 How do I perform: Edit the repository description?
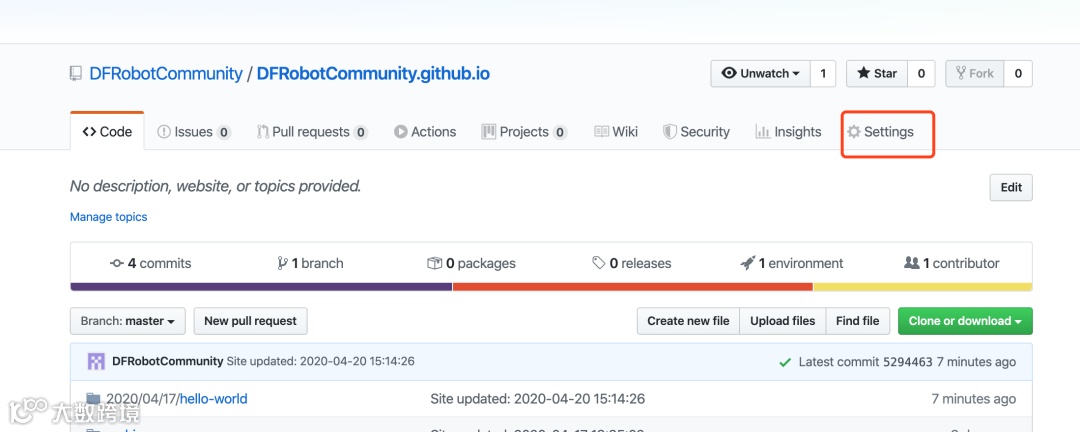pyautogui.click(x=1011, y=187)
